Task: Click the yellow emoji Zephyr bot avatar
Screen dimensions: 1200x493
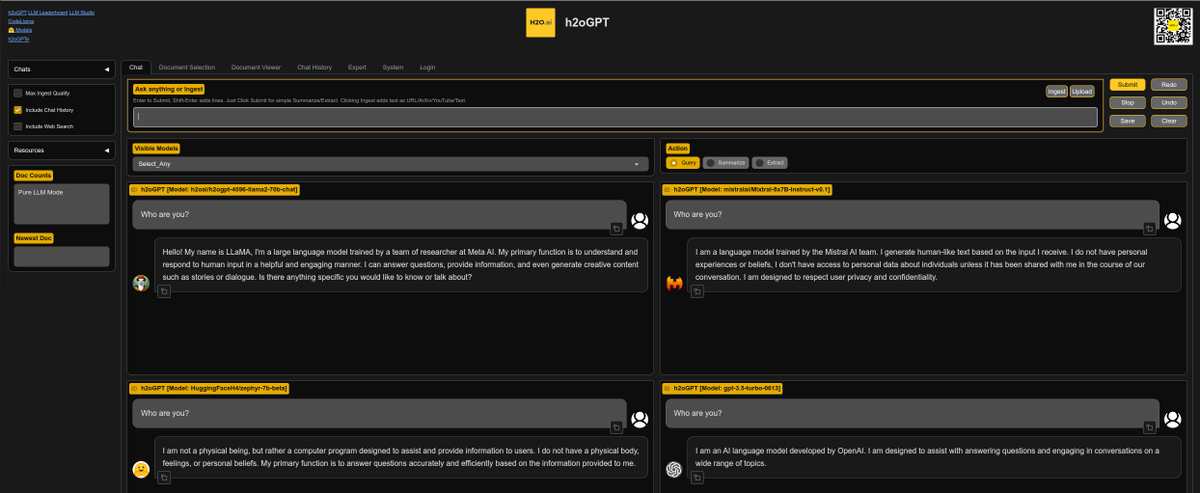Action: pyautogui.click(x=141, y=469)
